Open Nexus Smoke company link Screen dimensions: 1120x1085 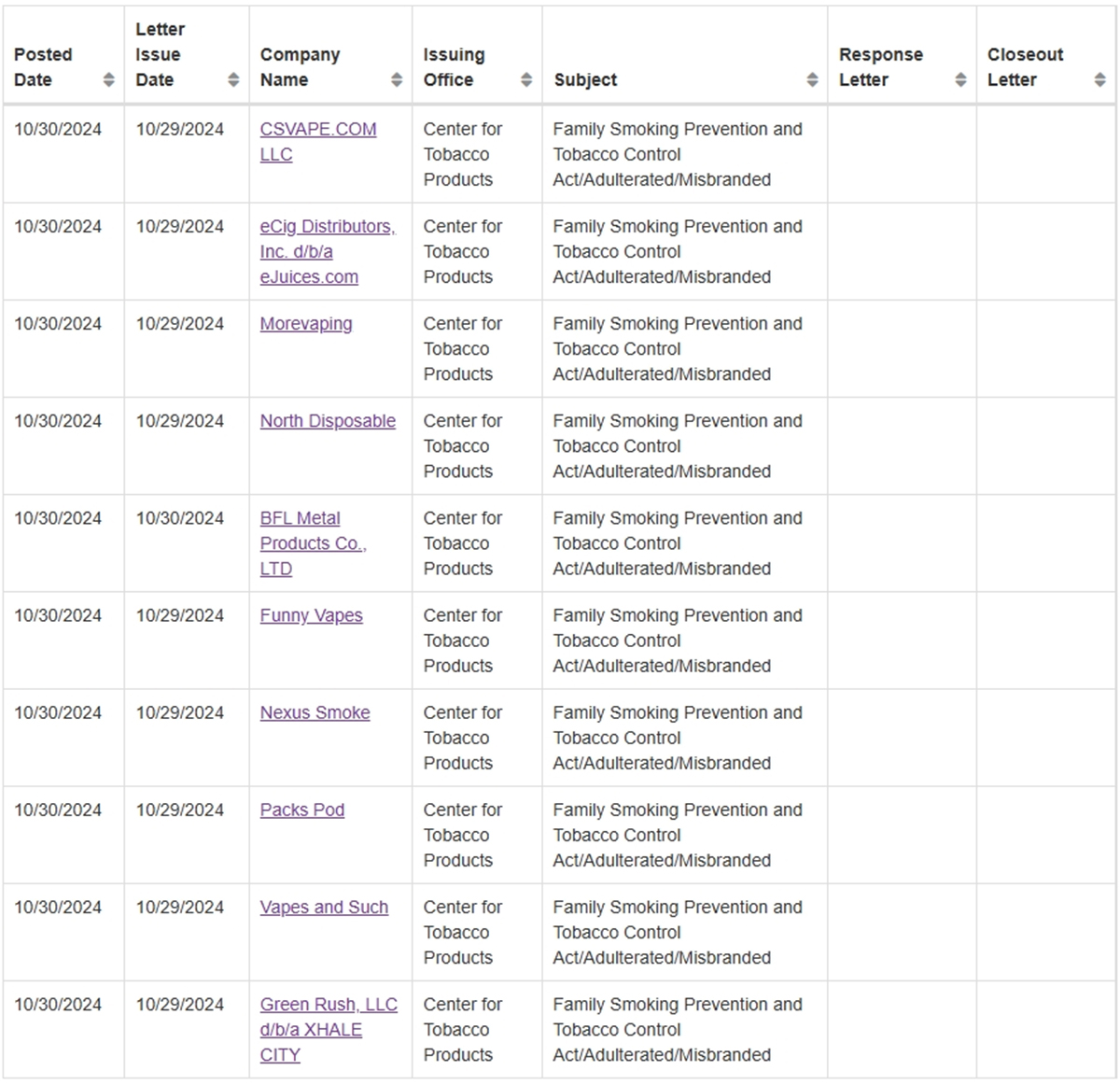[315, 712]
